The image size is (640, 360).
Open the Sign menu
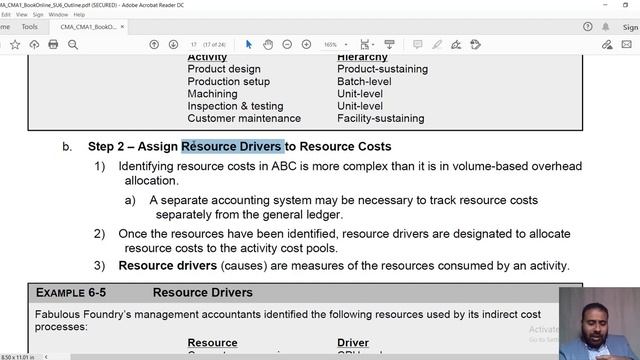click(38, 14)
